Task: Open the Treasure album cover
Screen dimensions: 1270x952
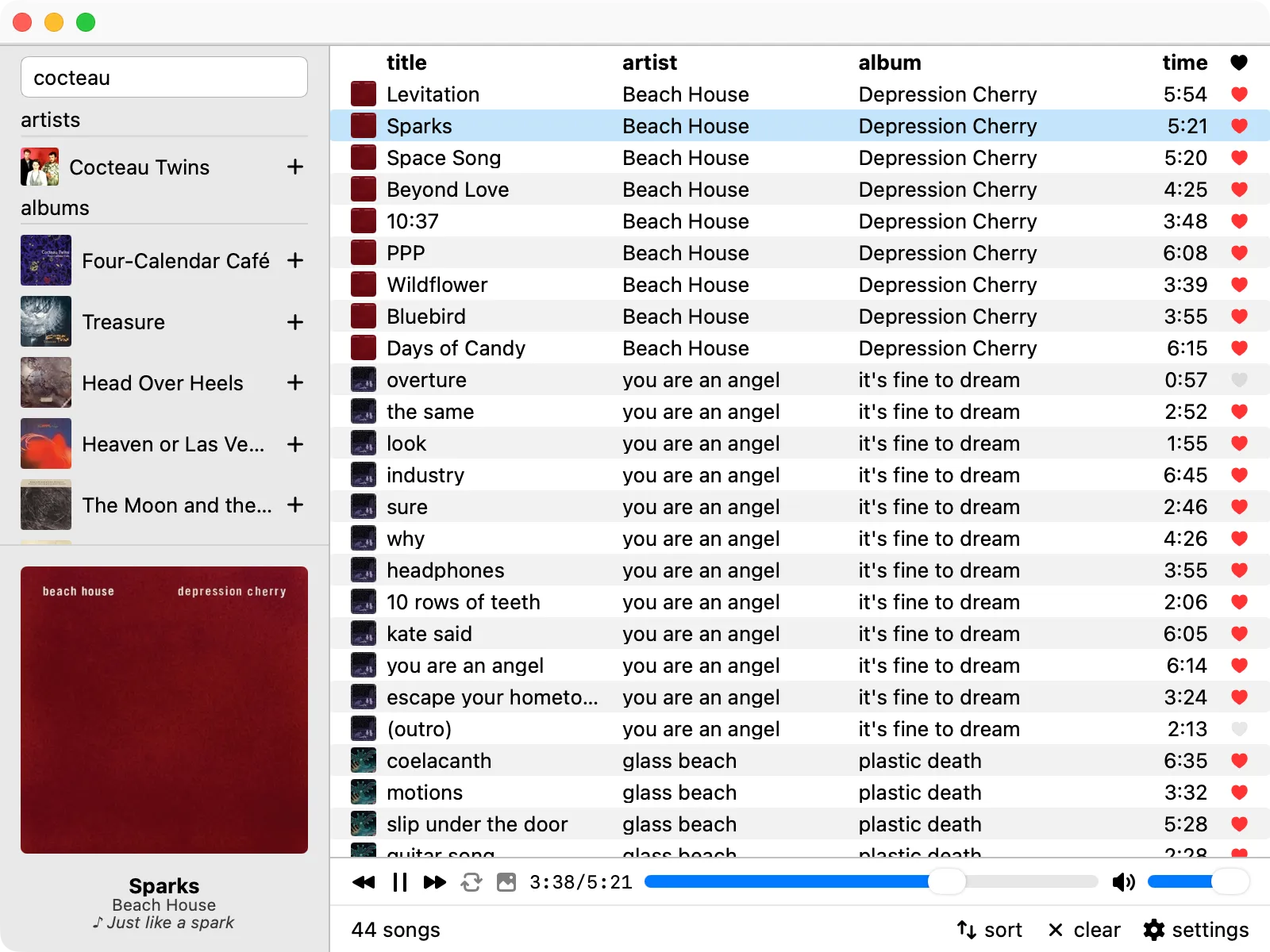Action: tap(46, 321)
